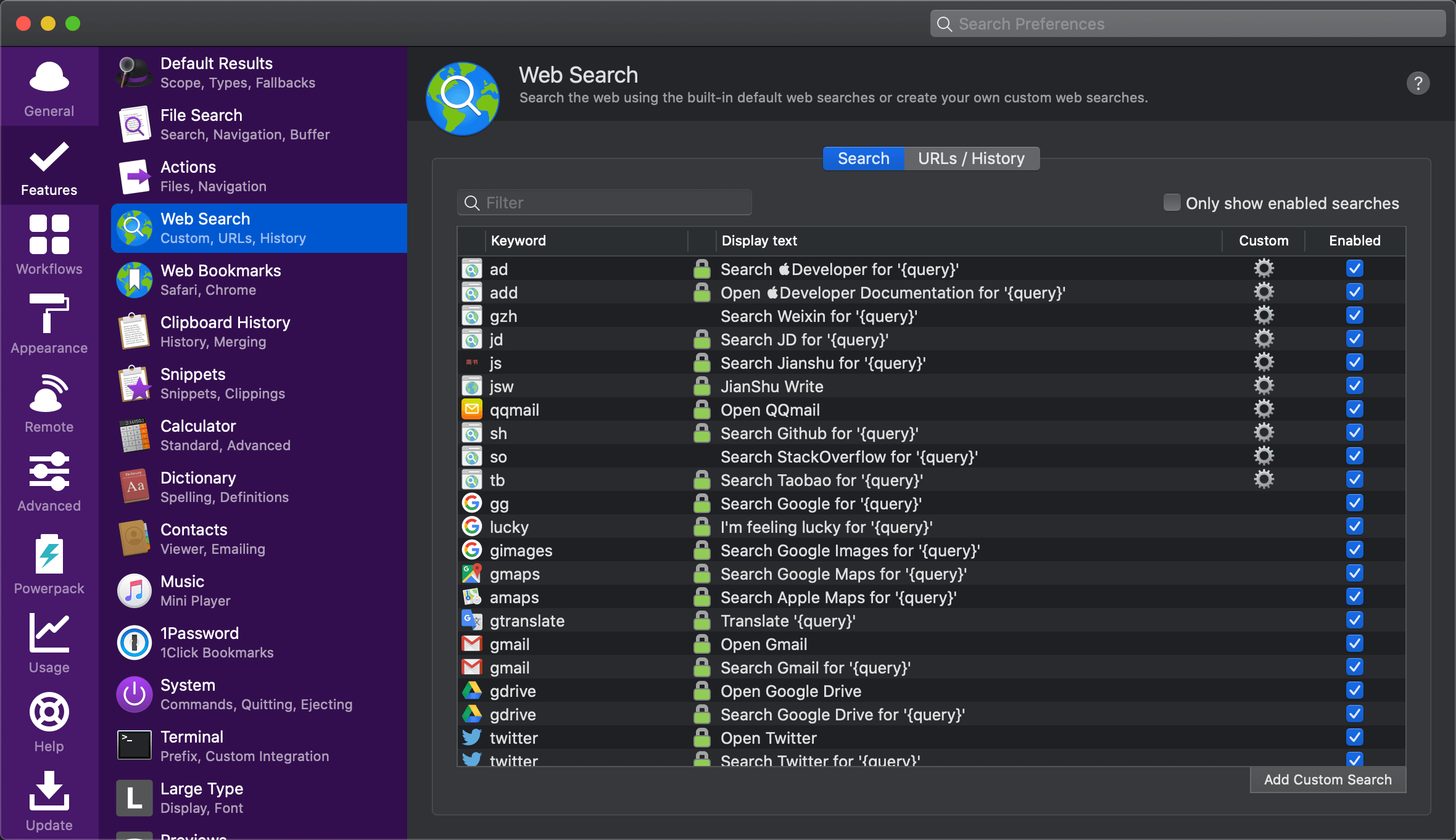
Task: Open the 1Password feature
Action: (259, 643)
